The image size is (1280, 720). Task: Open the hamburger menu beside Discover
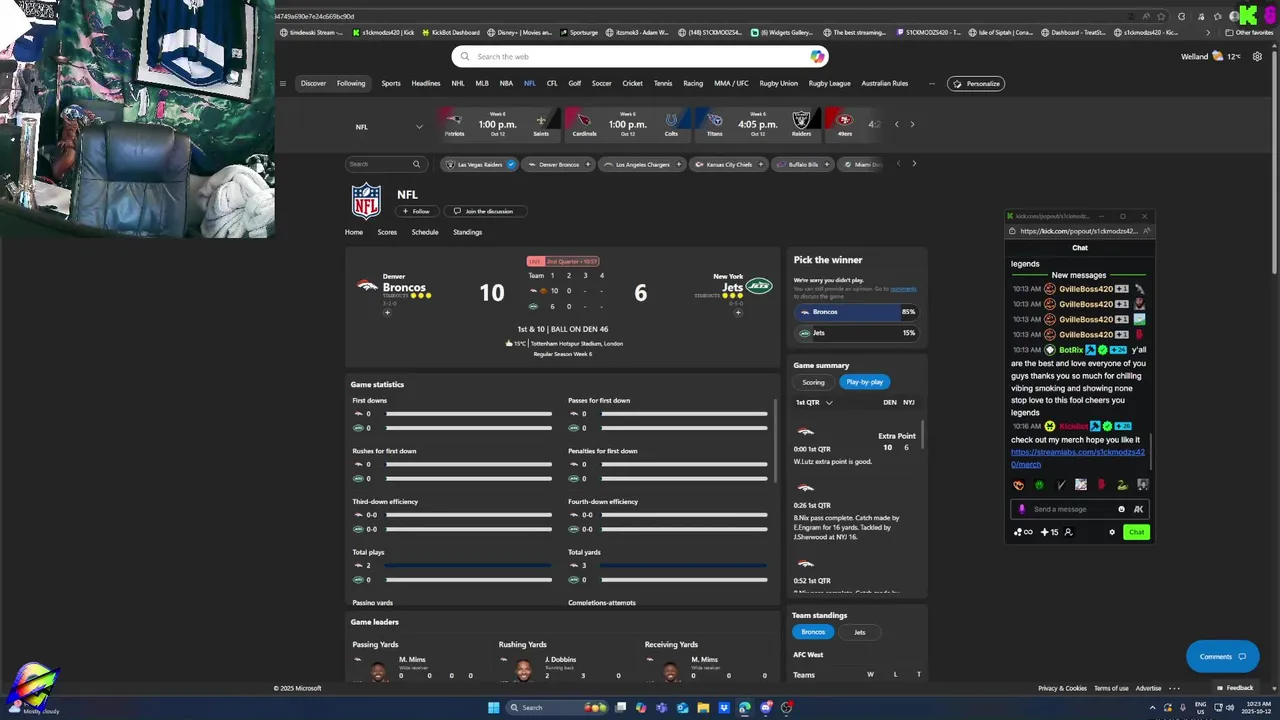click(283, 83)
